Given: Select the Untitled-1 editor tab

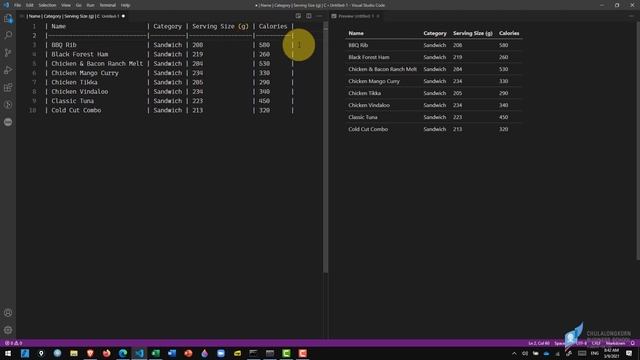Looking at the screenshot, I should point(73,16).
